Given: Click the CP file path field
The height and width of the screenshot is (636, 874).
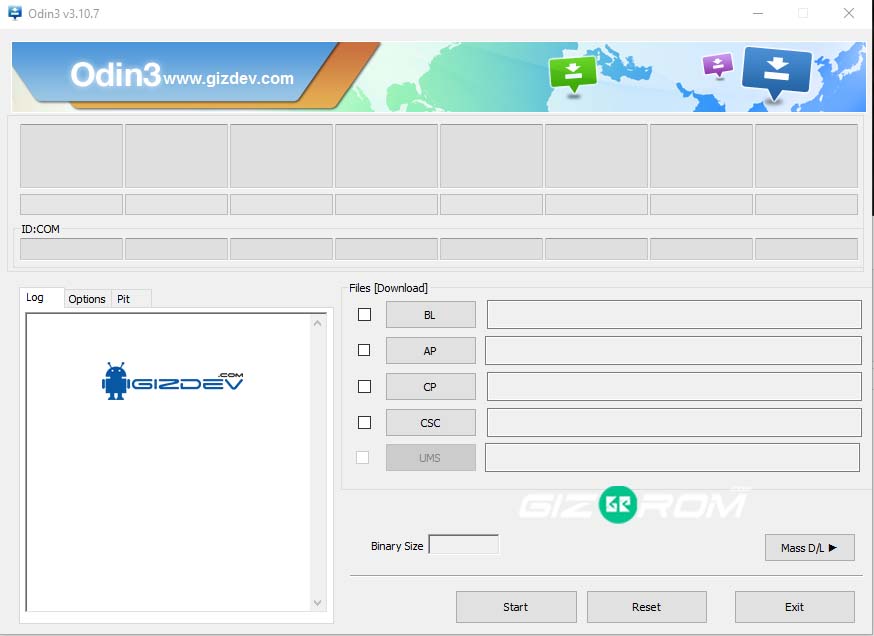Looking at the screenshot, I should 674,387.
